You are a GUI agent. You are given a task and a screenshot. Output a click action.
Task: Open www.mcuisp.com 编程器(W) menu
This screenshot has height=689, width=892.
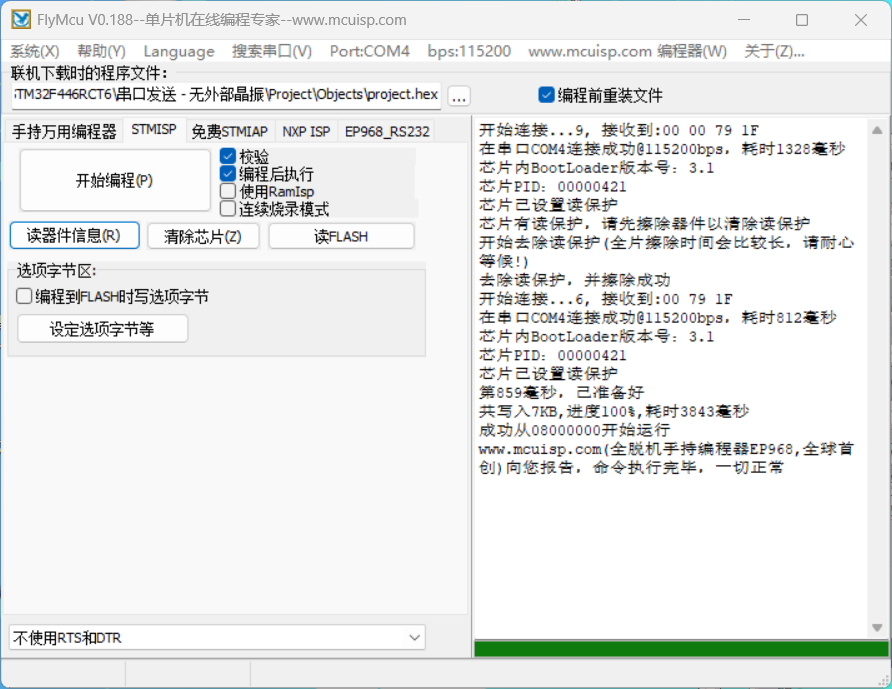[x=627, y=51]
